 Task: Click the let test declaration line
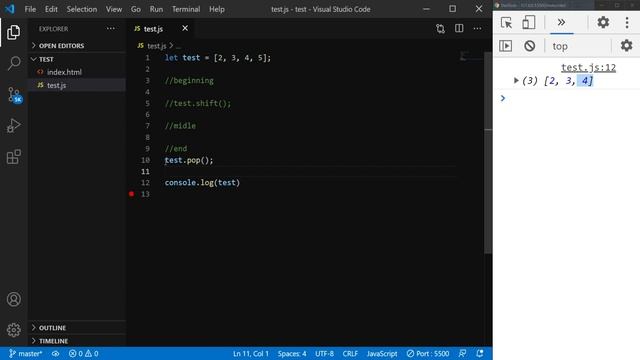218,58
